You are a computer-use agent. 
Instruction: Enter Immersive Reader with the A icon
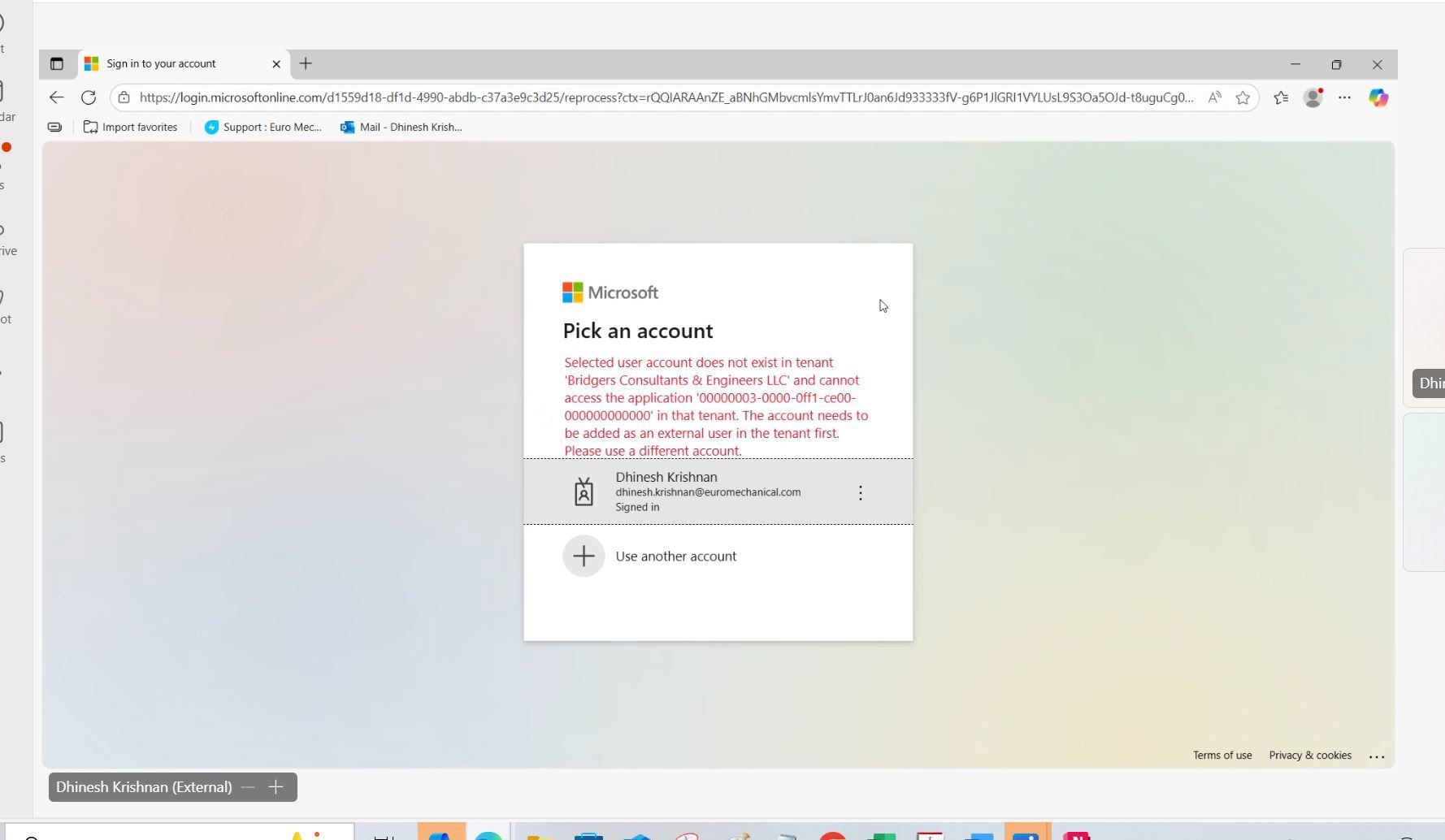click(1215, 97)
